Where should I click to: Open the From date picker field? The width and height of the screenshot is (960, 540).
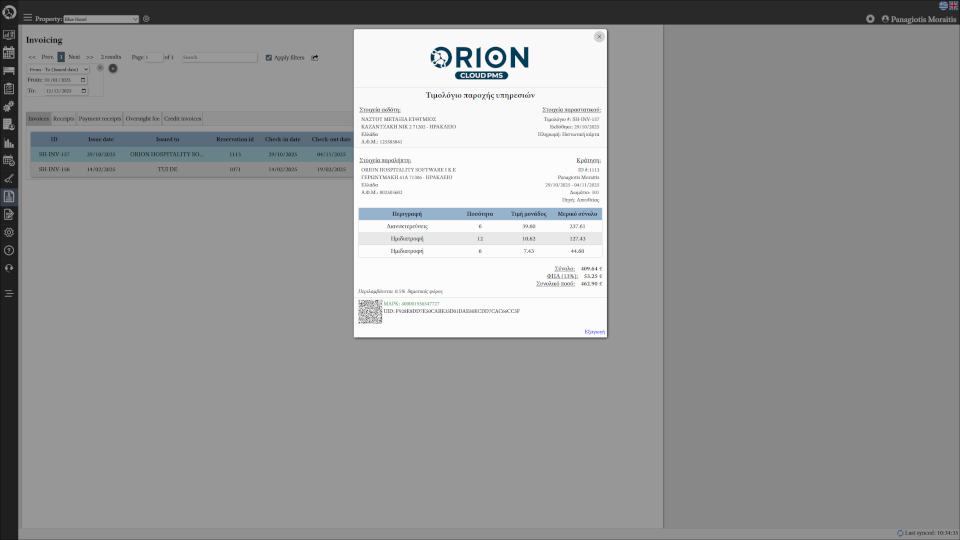tap(65, 79)
